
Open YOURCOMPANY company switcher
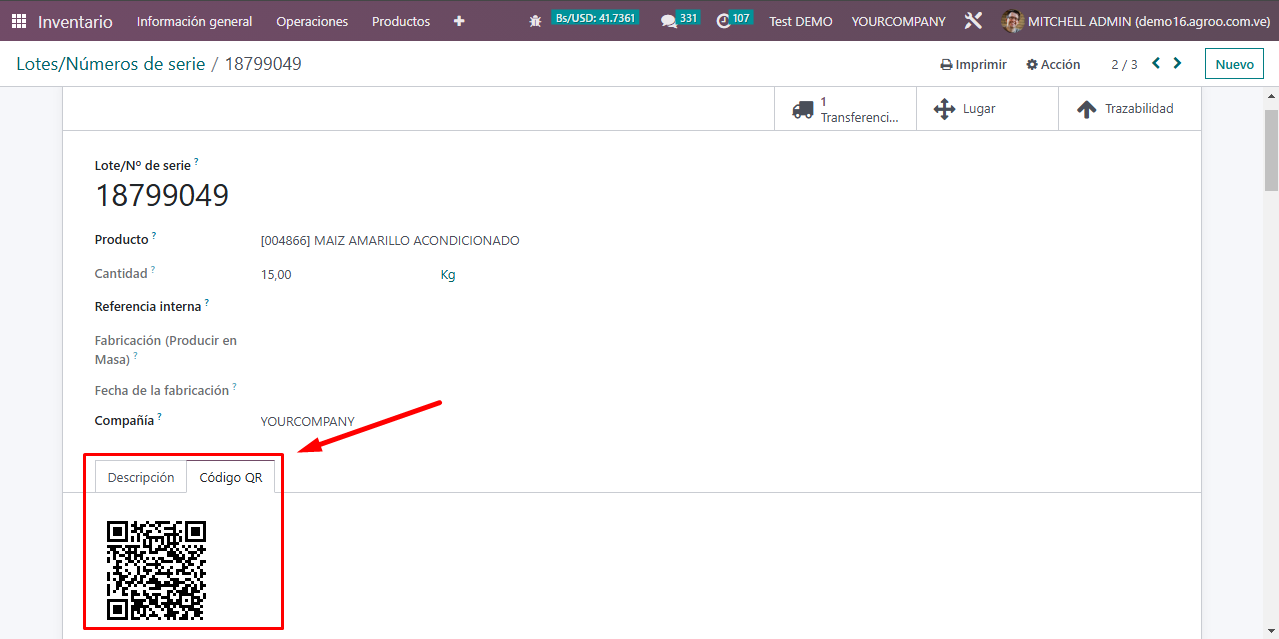tap(898, 21)
